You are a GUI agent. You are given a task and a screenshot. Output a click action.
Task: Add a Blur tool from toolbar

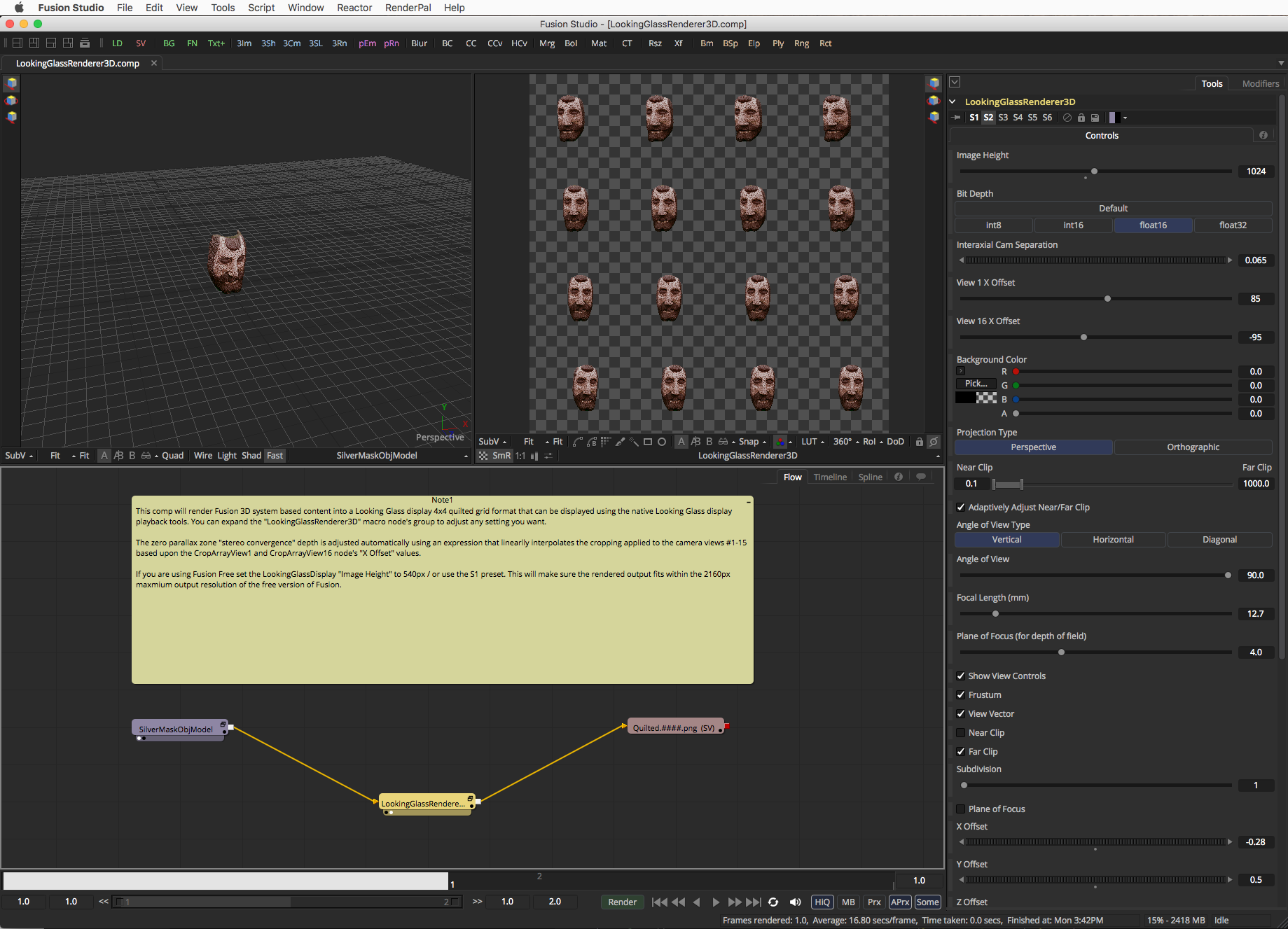[x=419, y=43]
